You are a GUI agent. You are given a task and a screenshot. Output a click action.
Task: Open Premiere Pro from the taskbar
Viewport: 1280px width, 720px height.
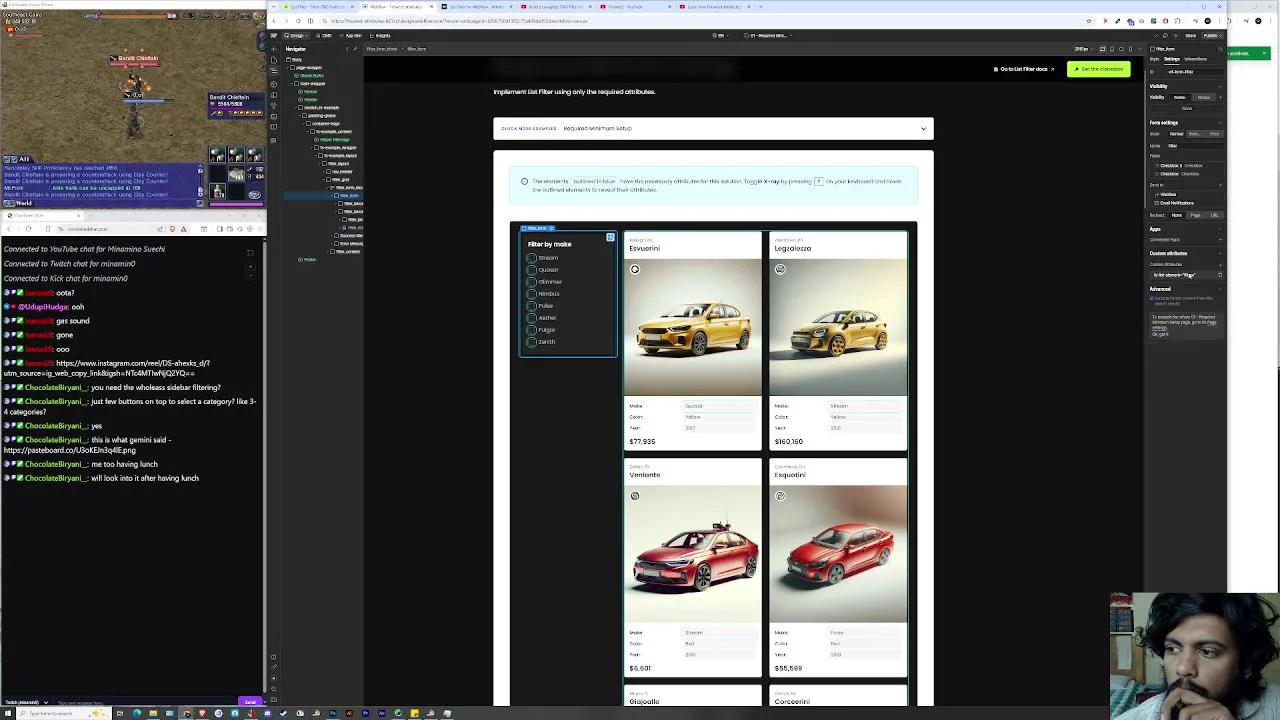point(366,713)
